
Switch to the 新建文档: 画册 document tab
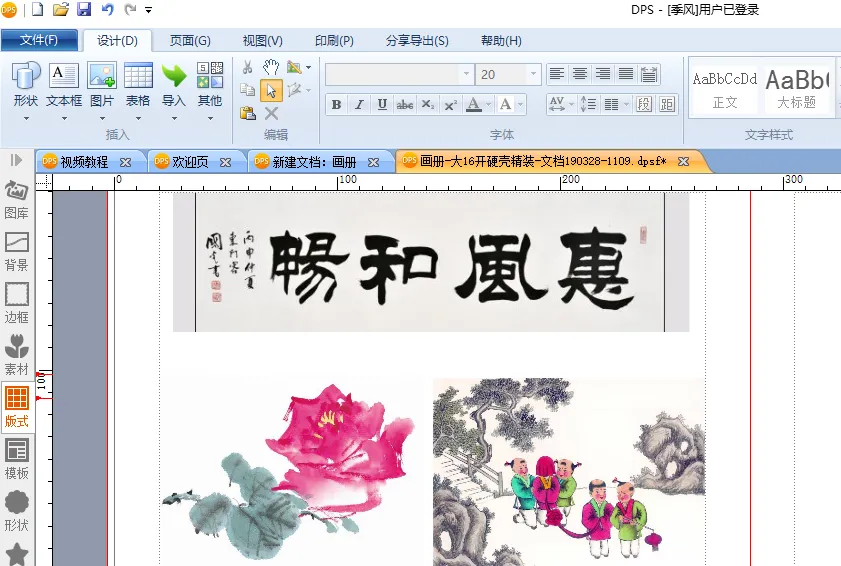tap(313, 162)
